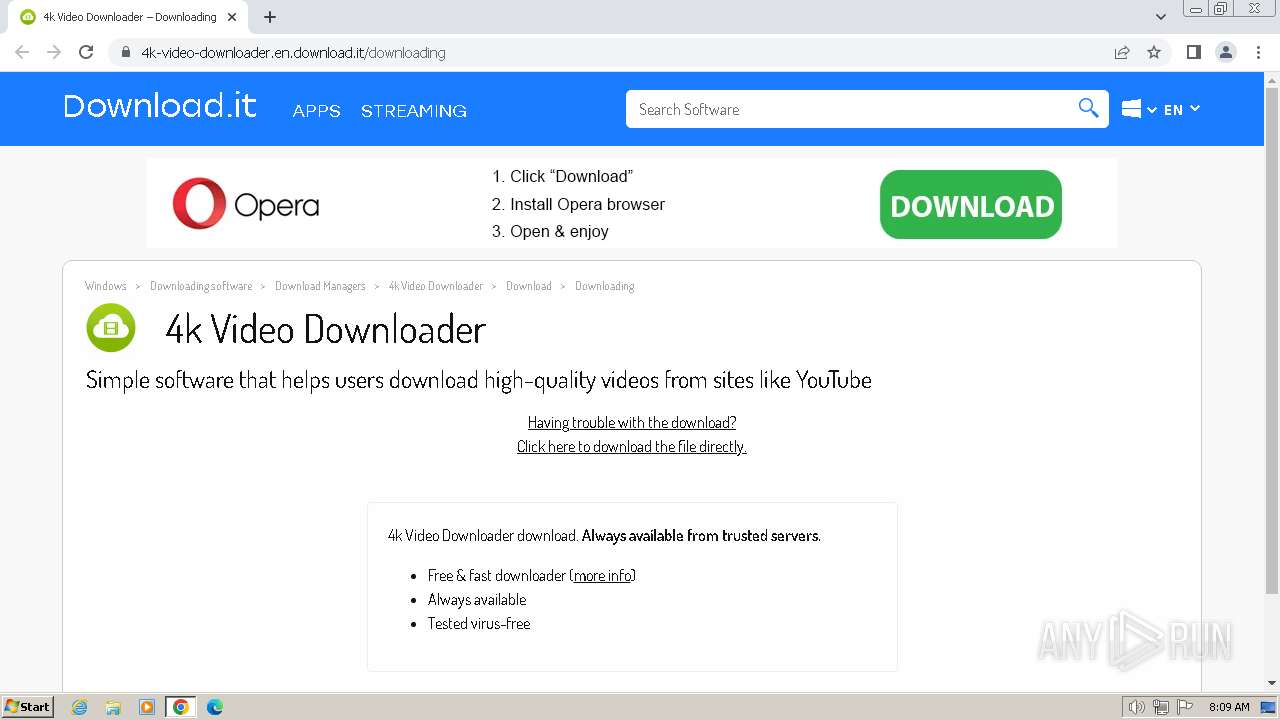The height and width of the screenshot is (720, 1280).
Task: Open the Windows platform selector
Action: click(1139, 109)
